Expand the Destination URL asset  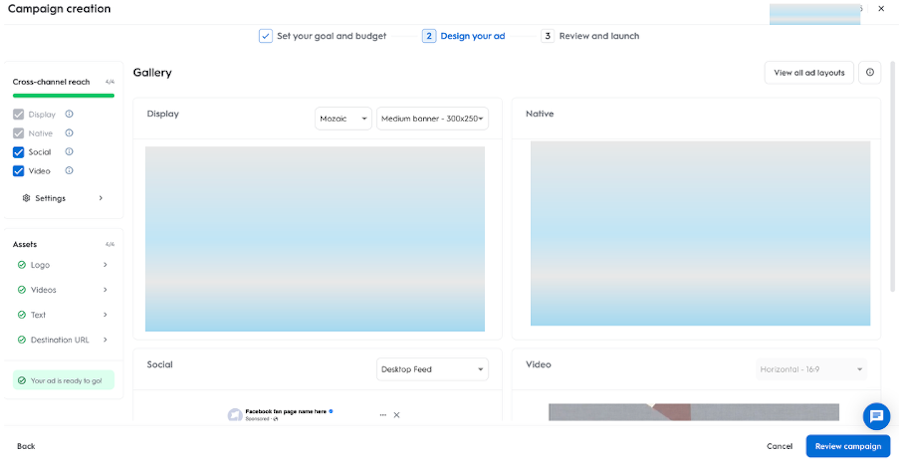coord(63,340)
